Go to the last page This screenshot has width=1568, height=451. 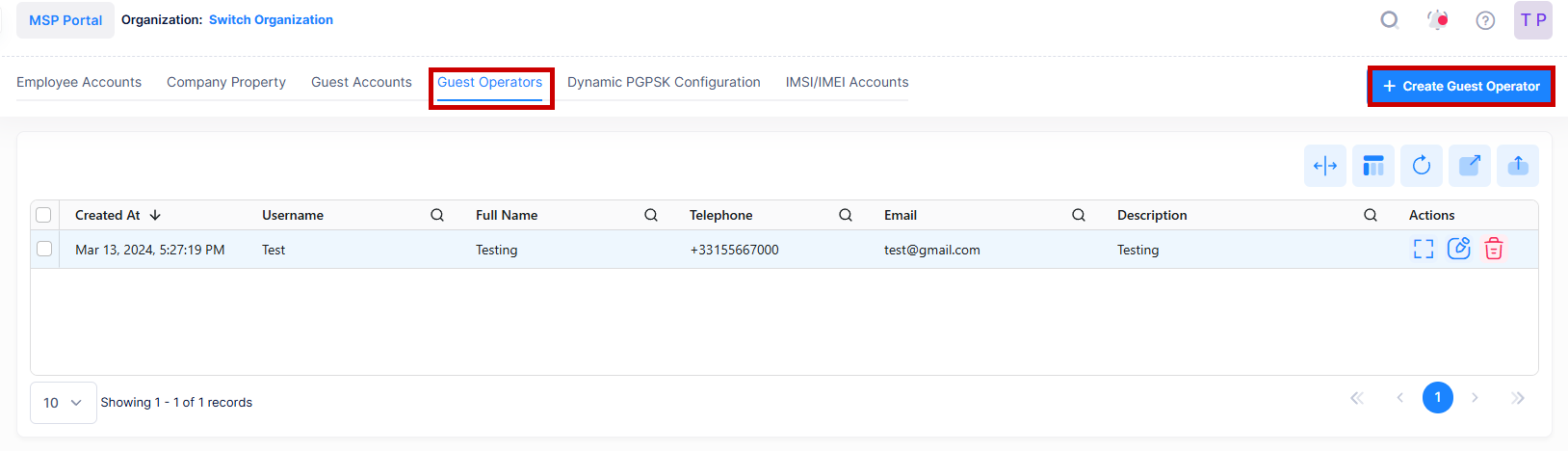tap(1518, 398)
